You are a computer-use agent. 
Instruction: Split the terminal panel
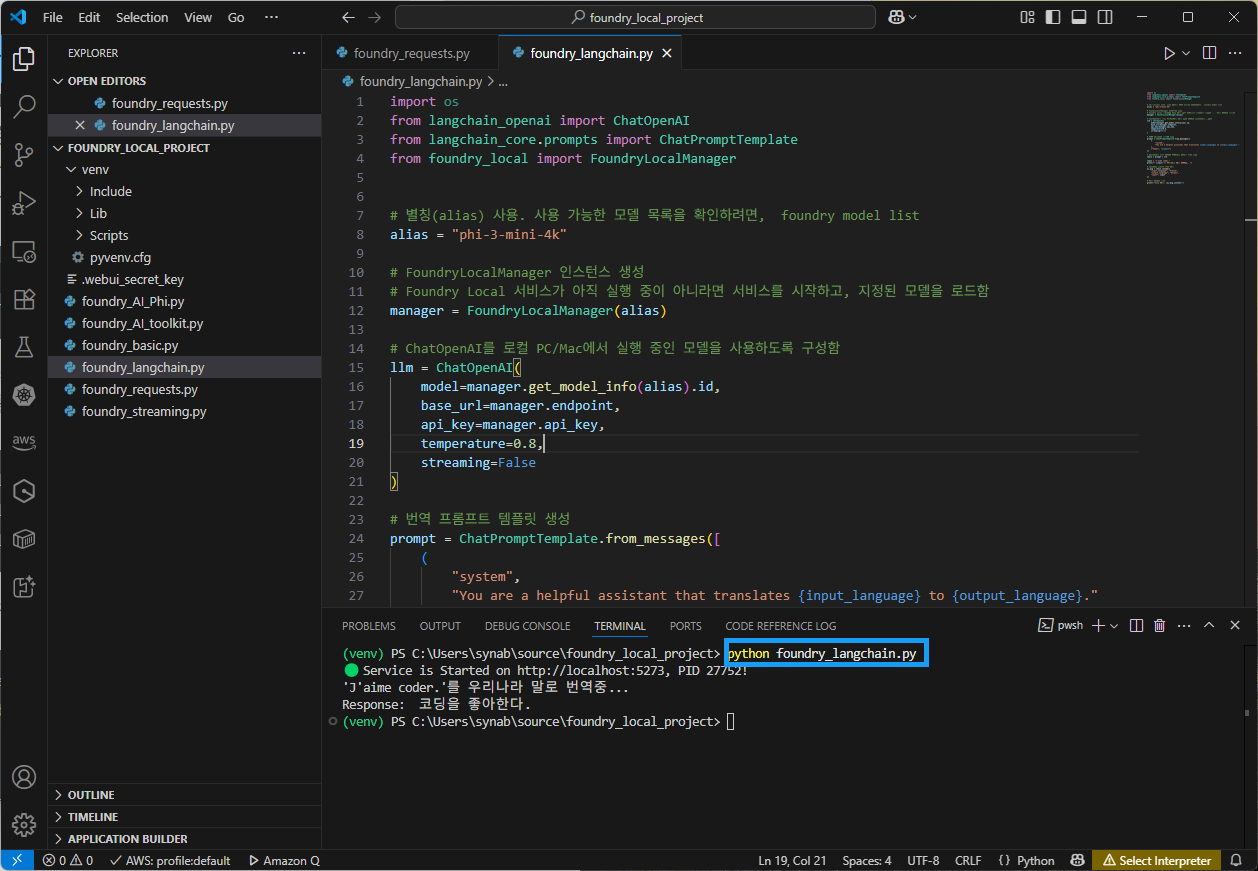click(x=1136, y=626)
